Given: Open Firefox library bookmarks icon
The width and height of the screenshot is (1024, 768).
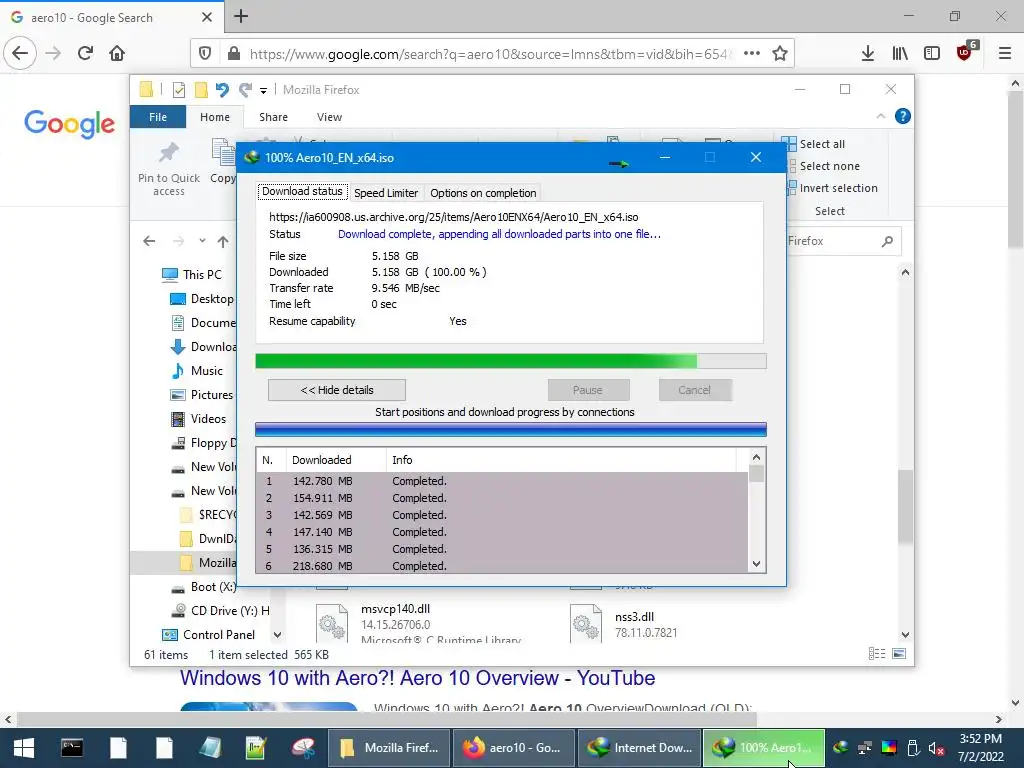Looking at the screenshot, I should click(x=900, y=54).
